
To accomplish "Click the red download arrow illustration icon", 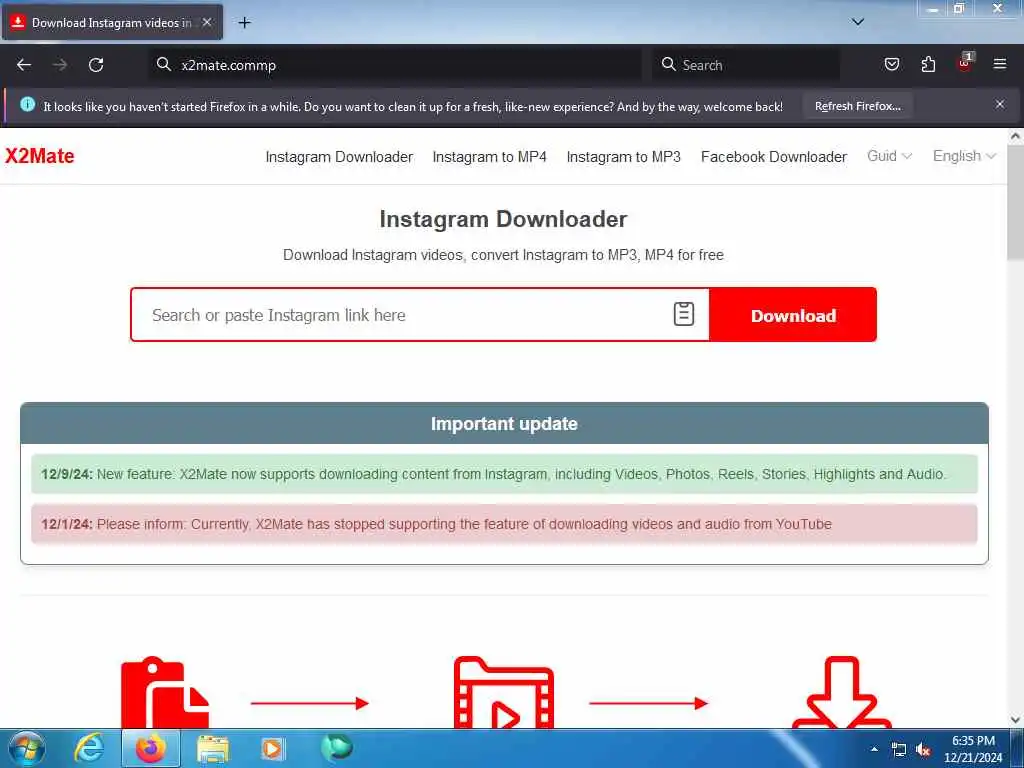I will [x=842, y=692].
